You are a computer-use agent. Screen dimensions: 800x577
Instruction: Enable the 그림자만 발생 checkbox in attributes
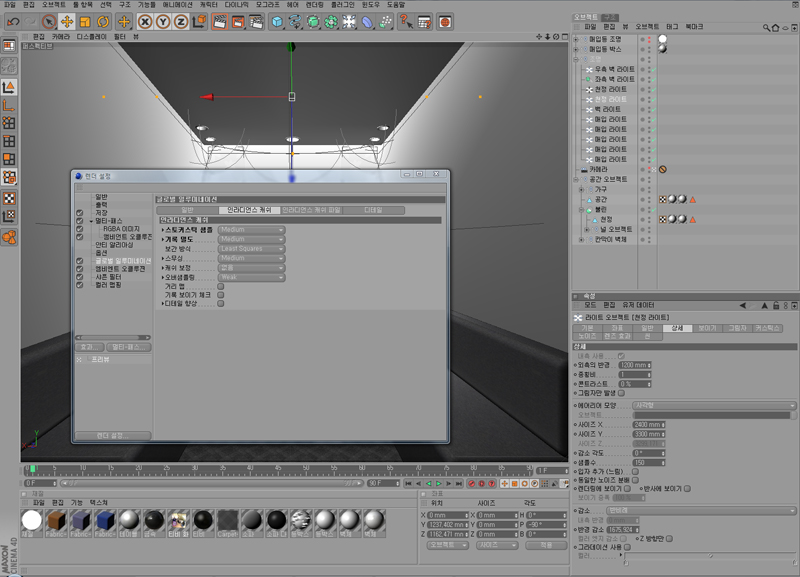[x=621, y=393]
